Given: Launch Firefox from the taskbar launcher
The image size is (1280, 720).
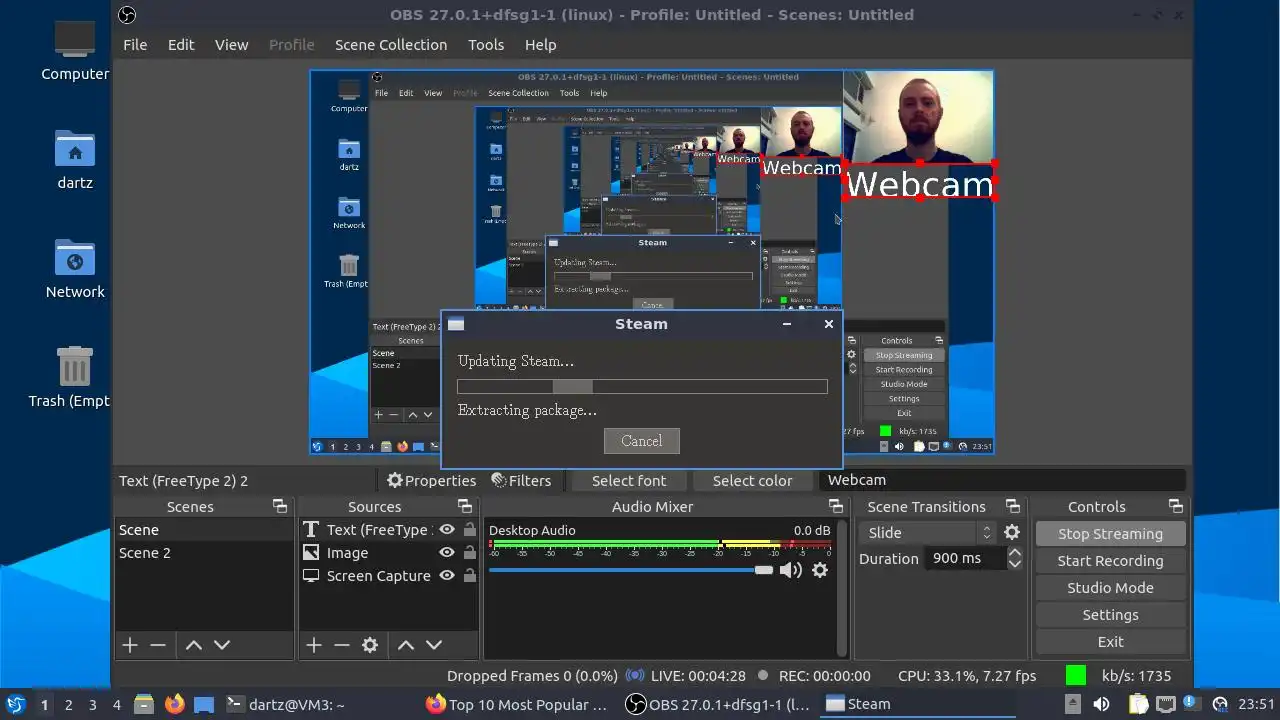Looking at the screenshot, I should tap(174, 704).
